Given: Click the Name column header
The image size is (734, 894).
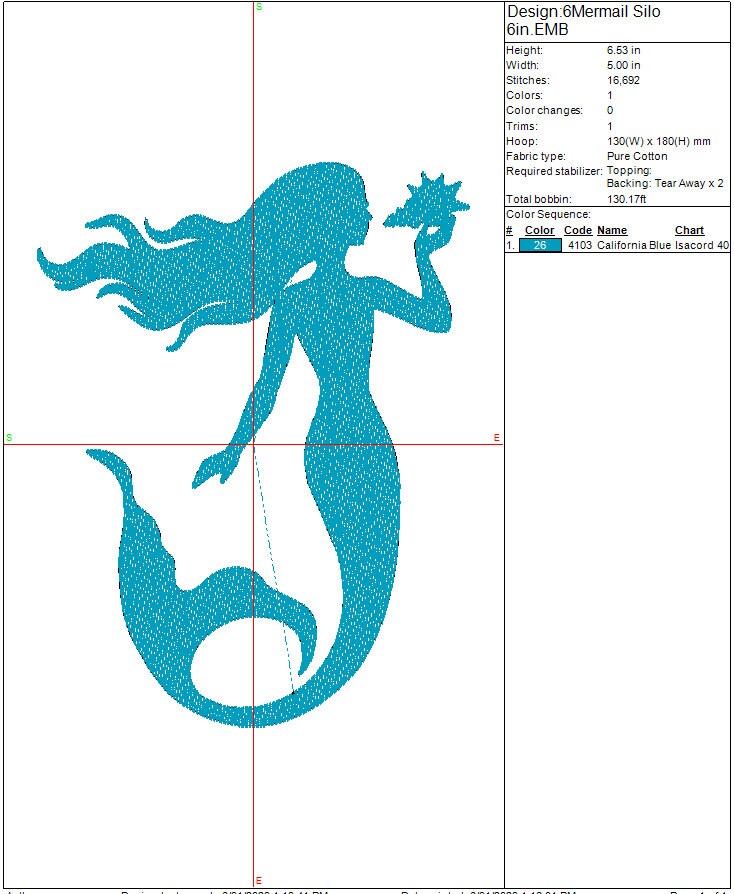Looking at the screenshot, I should [x=612, y=230].
